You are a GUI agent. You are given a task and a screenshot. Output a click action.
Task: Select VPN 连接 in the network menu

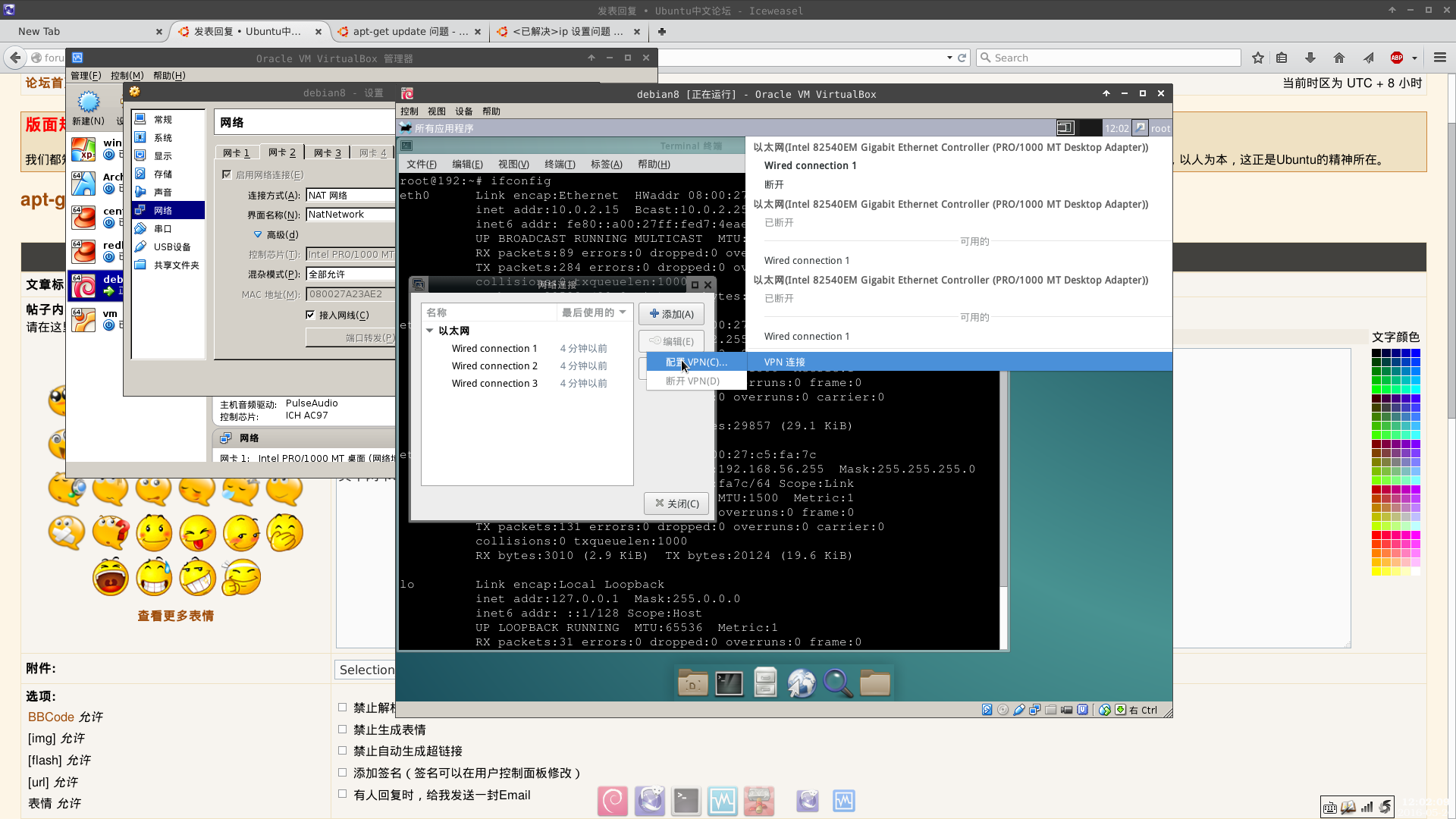959,362
